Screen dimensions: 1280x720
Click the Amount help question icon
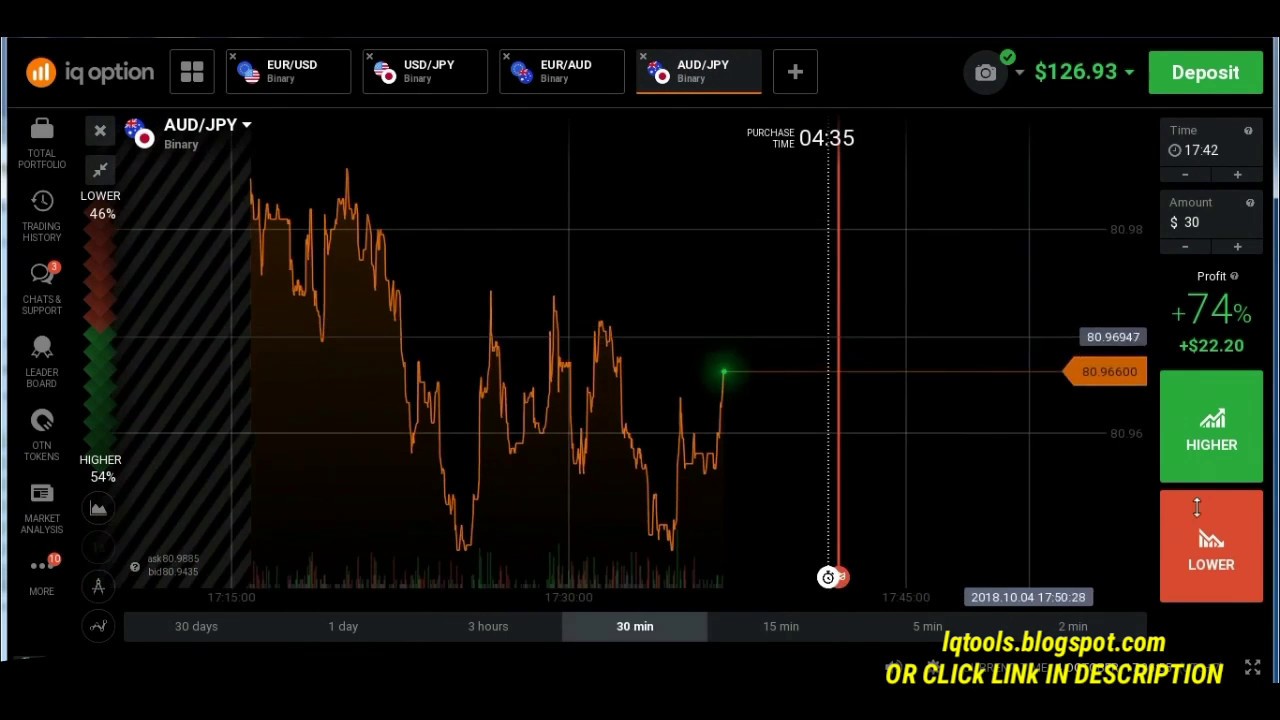pos(1250,203)
